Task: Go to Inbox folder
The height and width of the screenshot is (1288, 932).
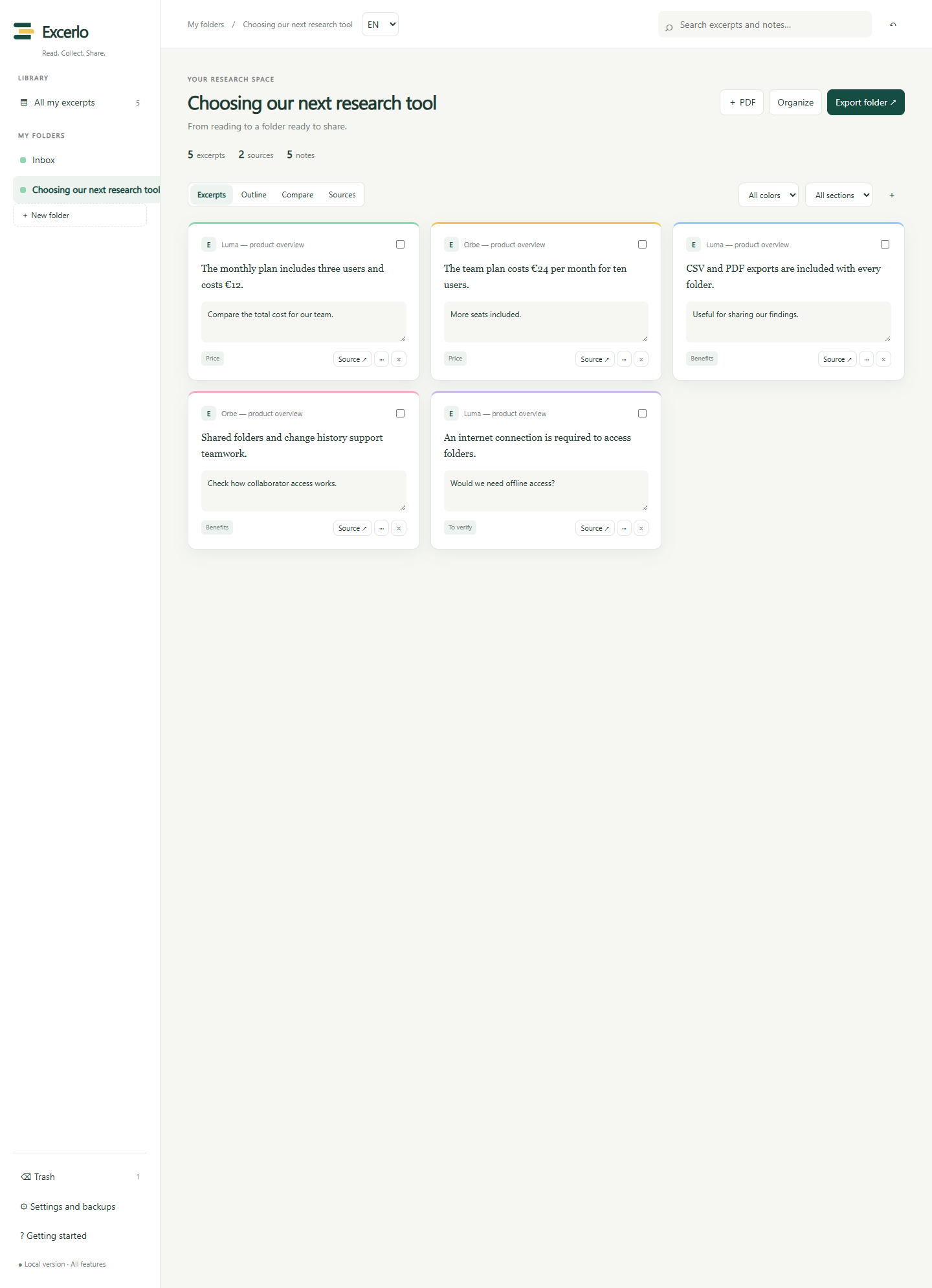Action: click(80, 160)
